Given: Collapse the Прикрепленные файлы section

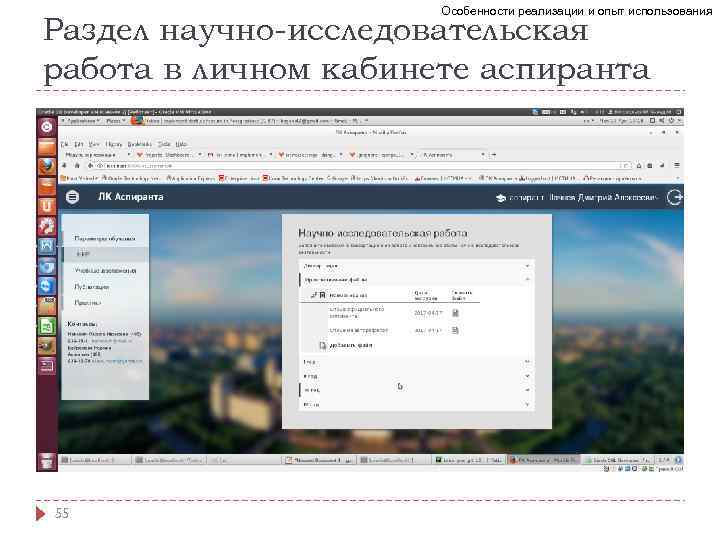Looking at the screenshot, I should coord(416,279).
